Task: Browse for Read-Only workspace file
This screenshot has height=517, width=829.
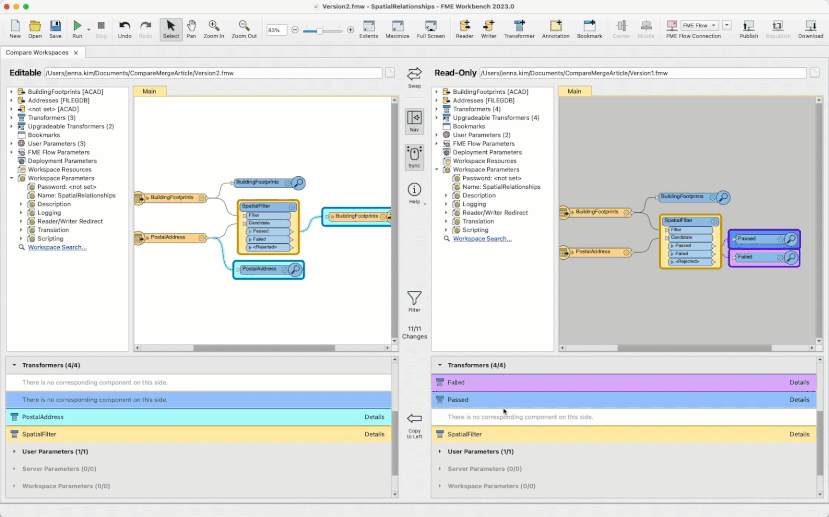Action: [x=814, y=73]
